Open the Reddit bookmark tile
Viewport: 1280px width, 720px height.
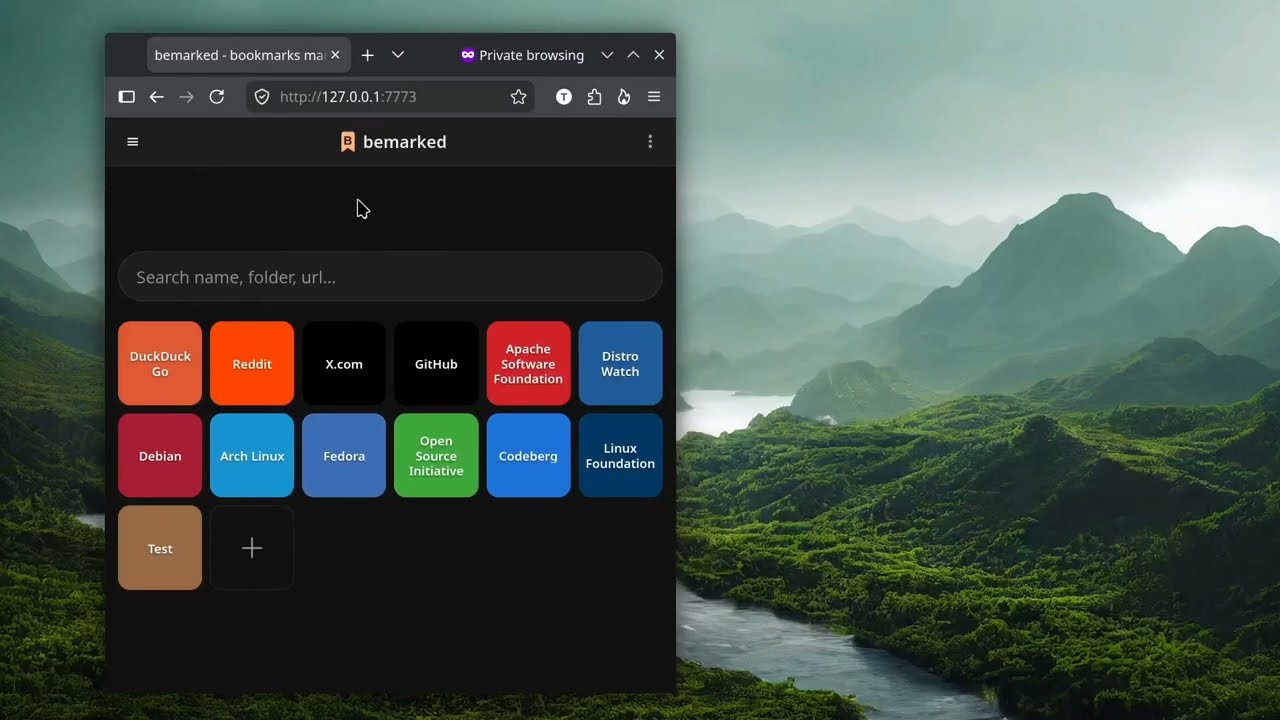(x=252, y=364)
